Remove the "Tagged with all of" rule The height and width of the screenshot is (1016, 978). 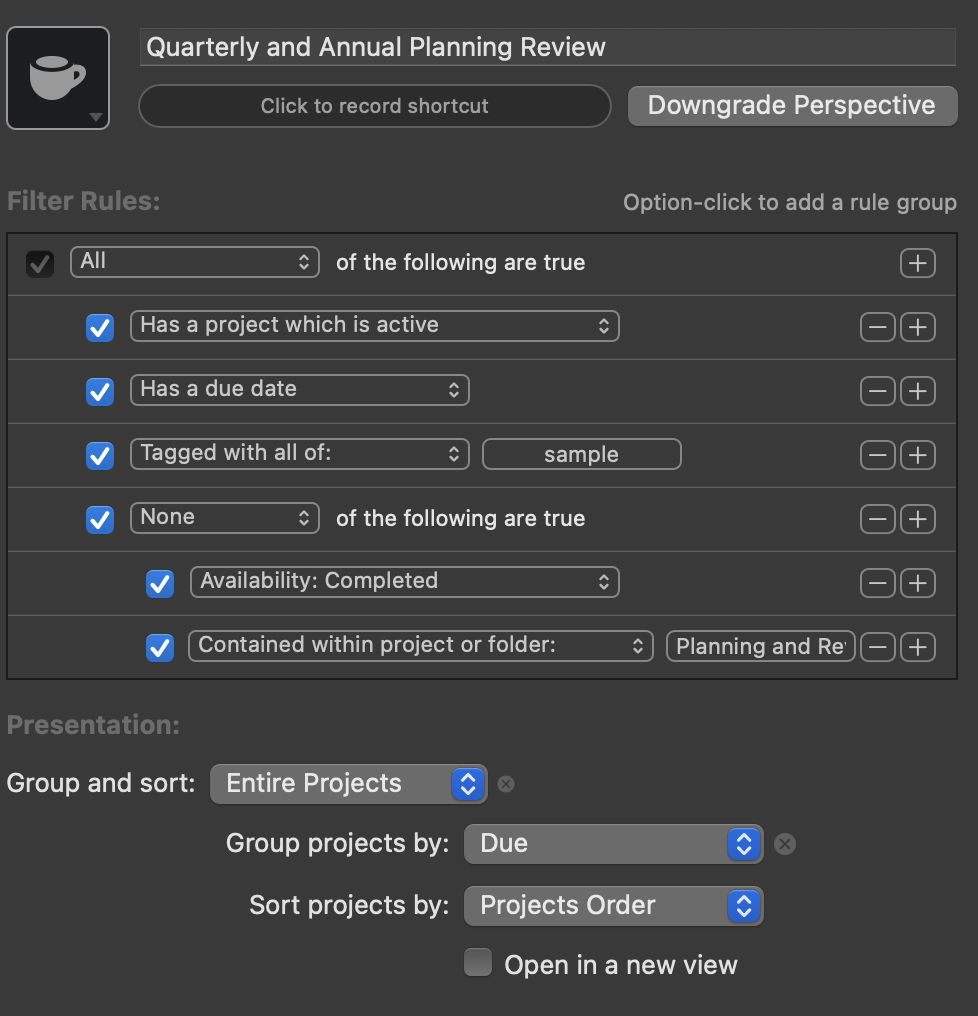coord(877,455)
